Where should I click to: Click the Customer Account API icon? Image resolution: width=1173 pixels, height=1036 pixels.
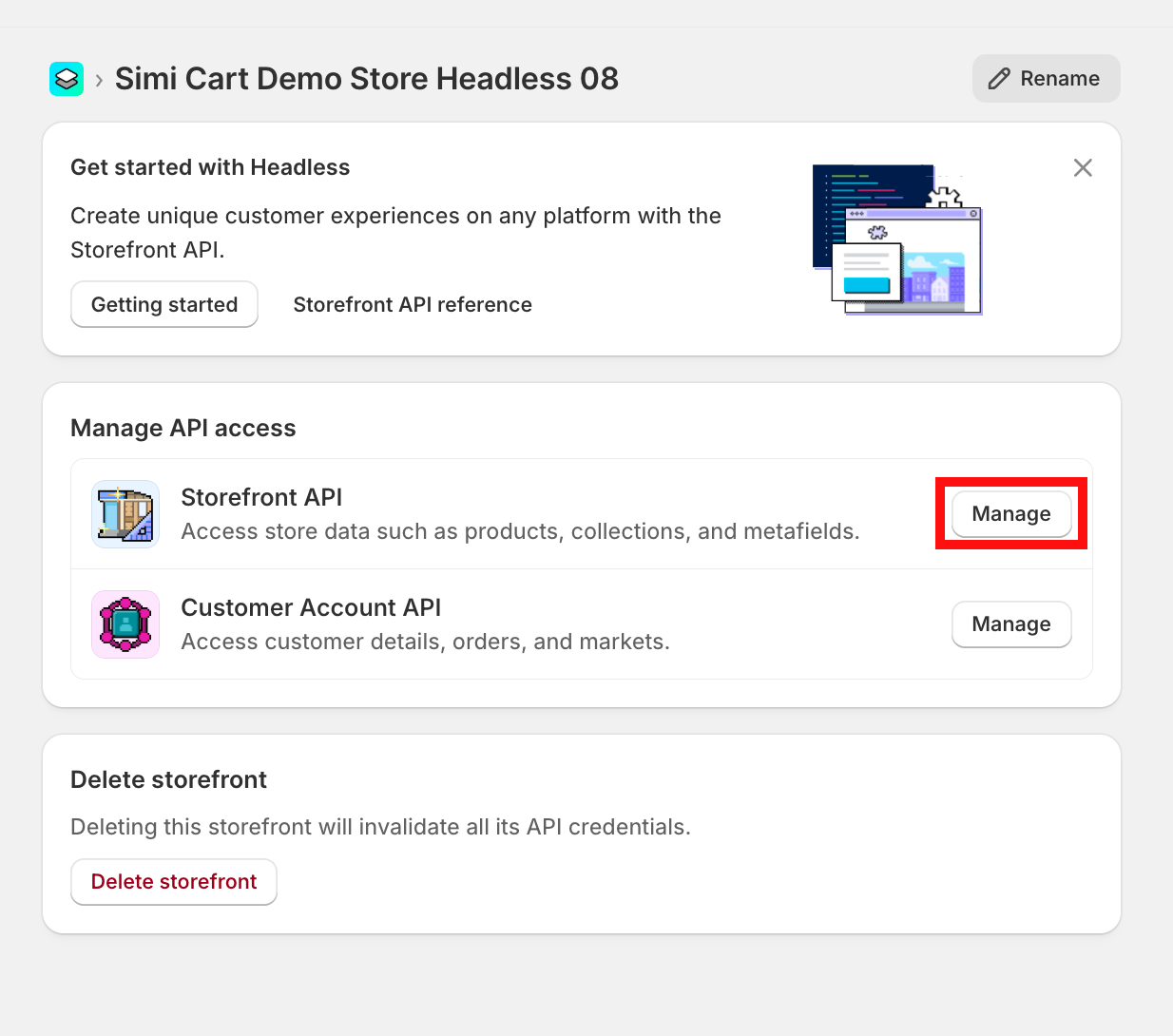125,624
